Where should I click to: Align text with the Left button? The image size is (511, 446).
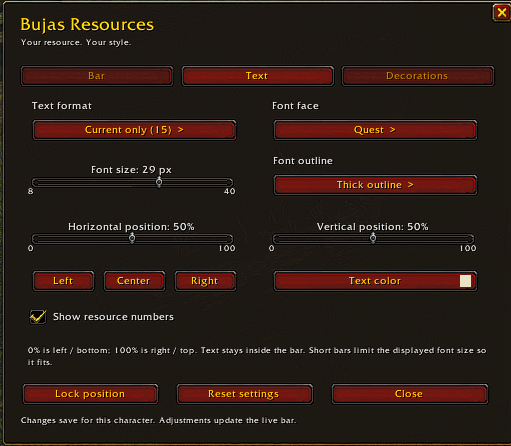point(63,281)
